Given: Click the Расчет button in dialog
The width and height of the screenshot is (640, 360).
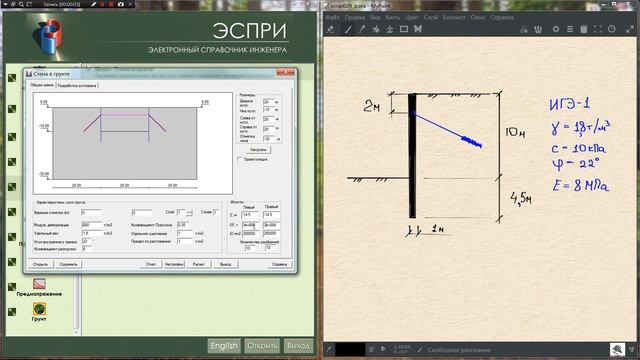Looking at the screenshot, I should pos(198,264).
